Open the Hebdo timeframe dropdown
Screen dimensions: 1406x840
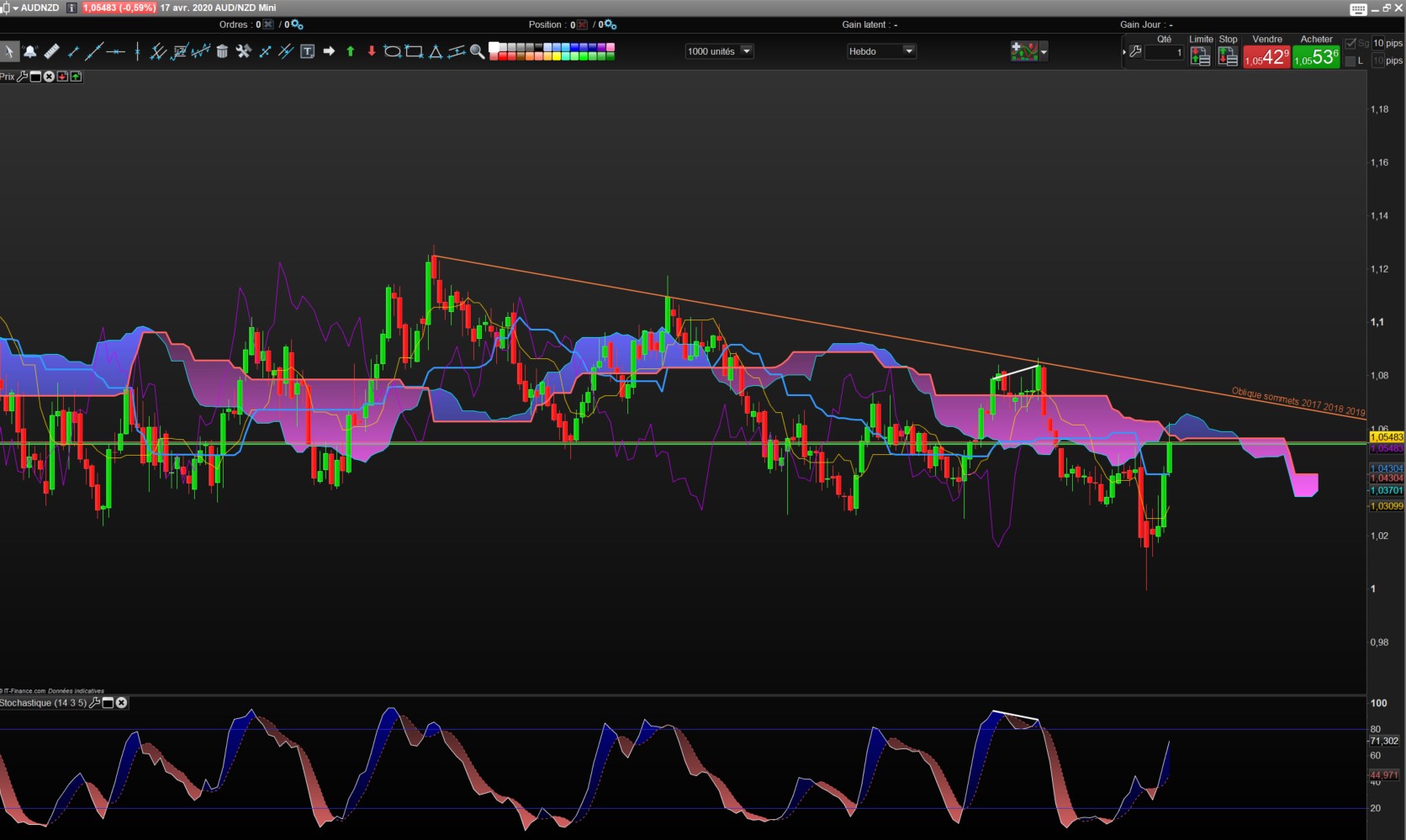pyautogui.click(x=908, y=51)
